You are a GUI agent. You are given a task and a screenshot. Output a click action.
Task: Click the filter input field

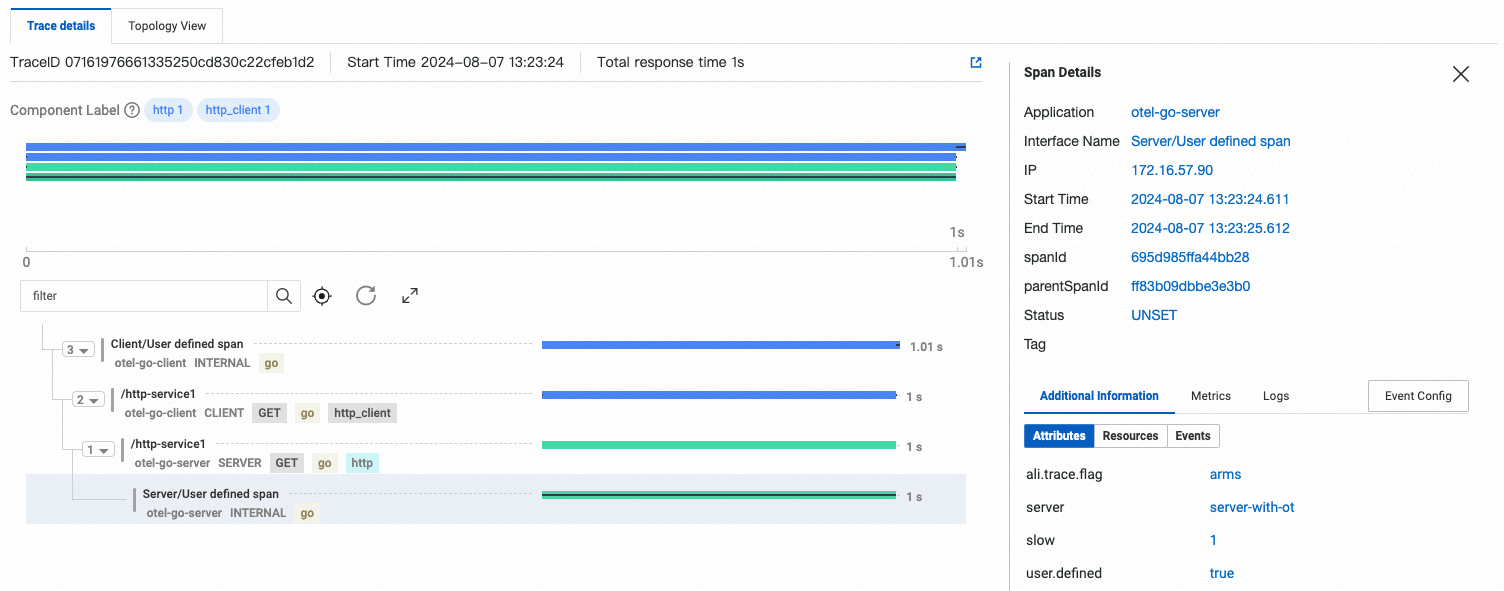coord(145,296)
